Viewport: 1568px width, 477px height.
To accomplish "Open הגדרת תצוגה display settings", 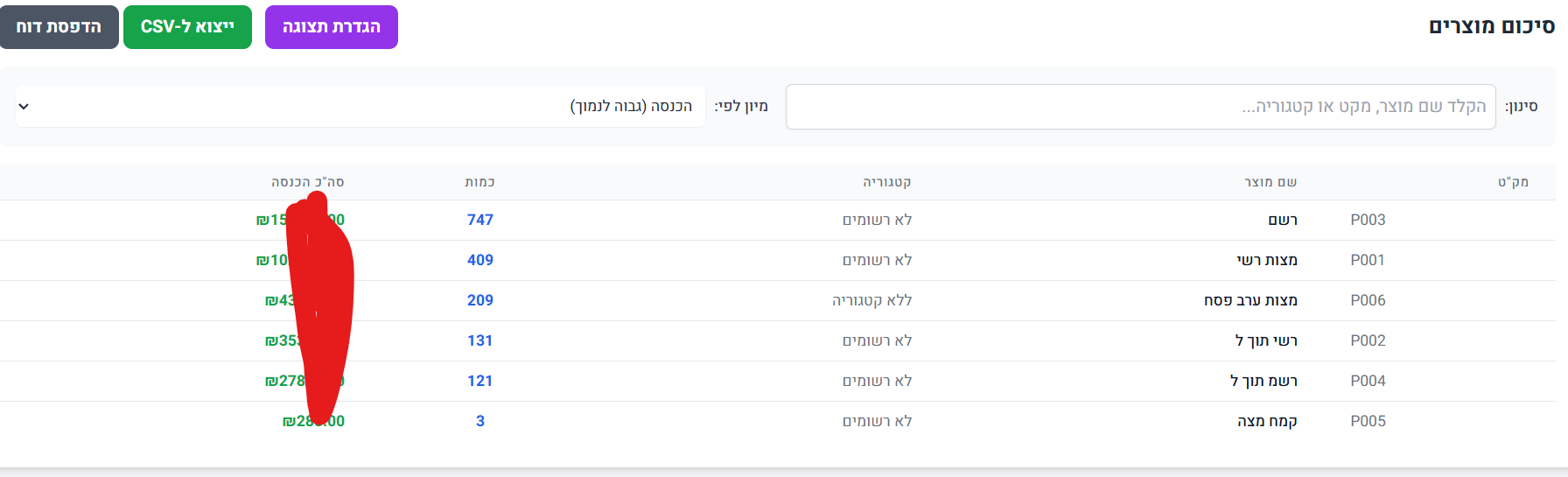I will point(331,27).
